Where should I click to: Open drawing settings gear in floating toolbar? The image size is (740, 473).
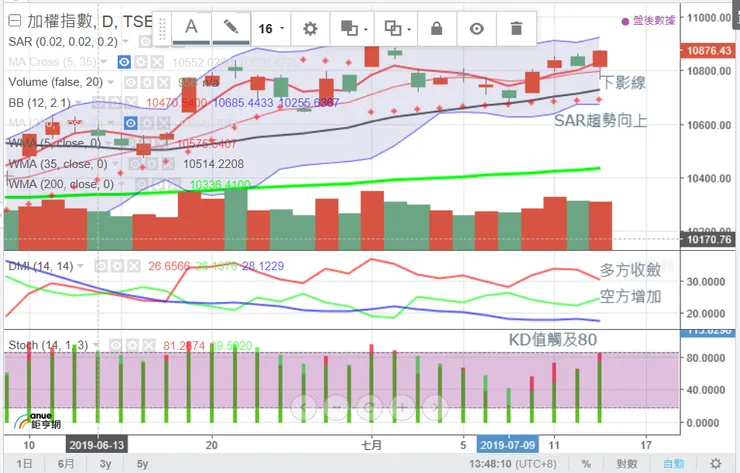coord(310,29)
